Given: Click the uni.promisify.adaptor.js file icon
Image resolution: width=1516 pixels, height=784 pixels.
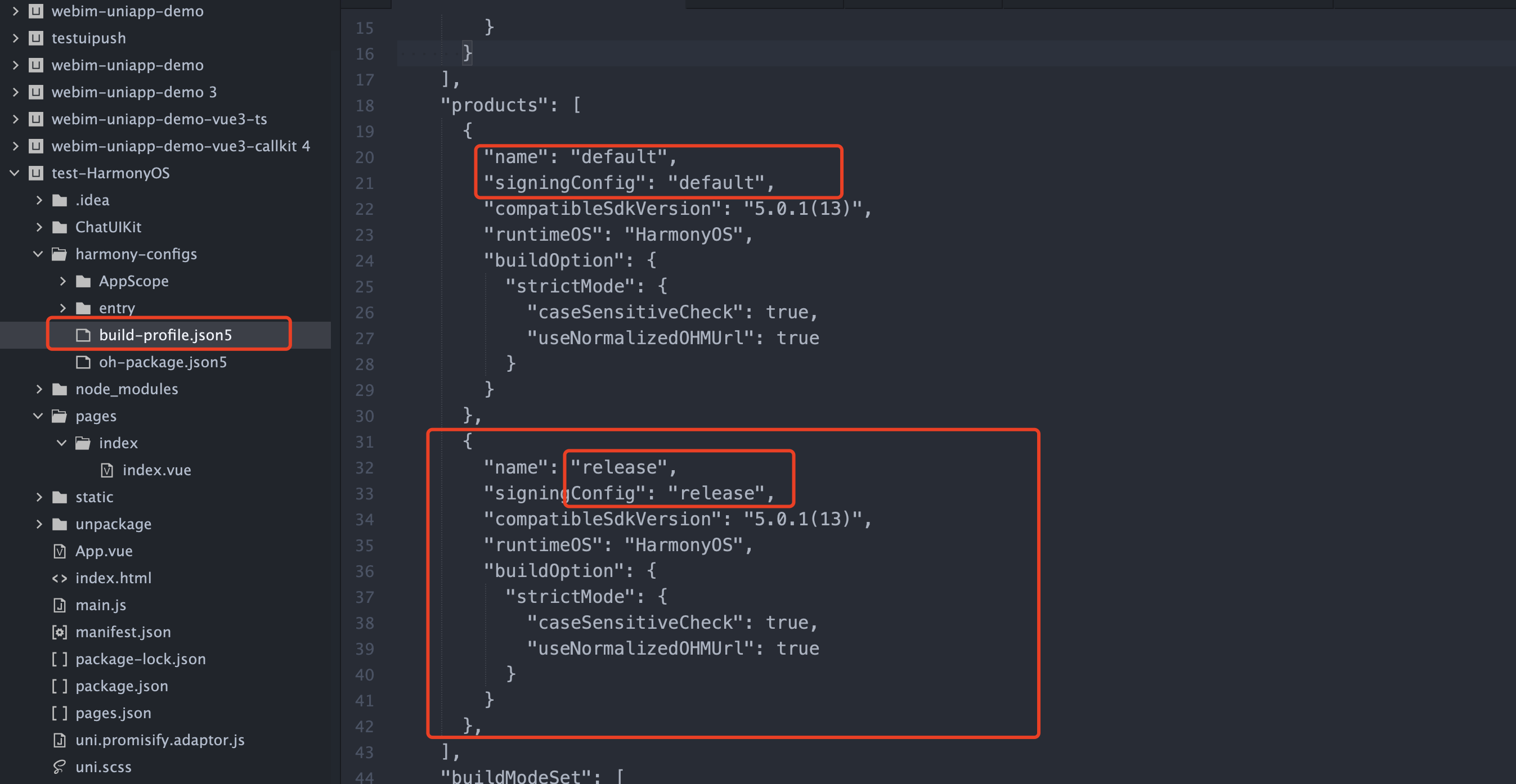Looking at the screenshot, I should pos(60,740).
